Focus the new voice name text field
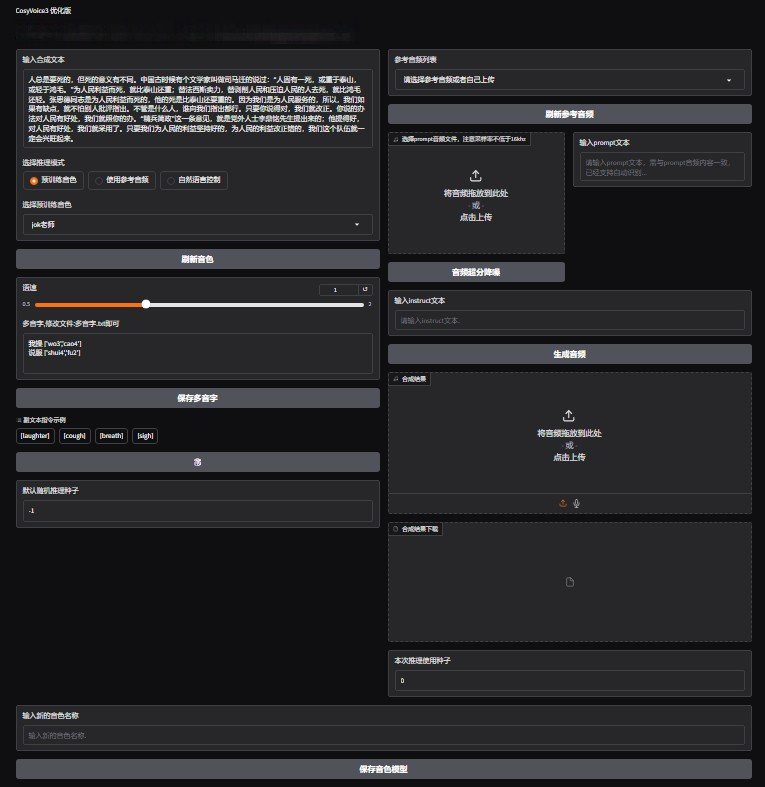 [x=383, y=735]
